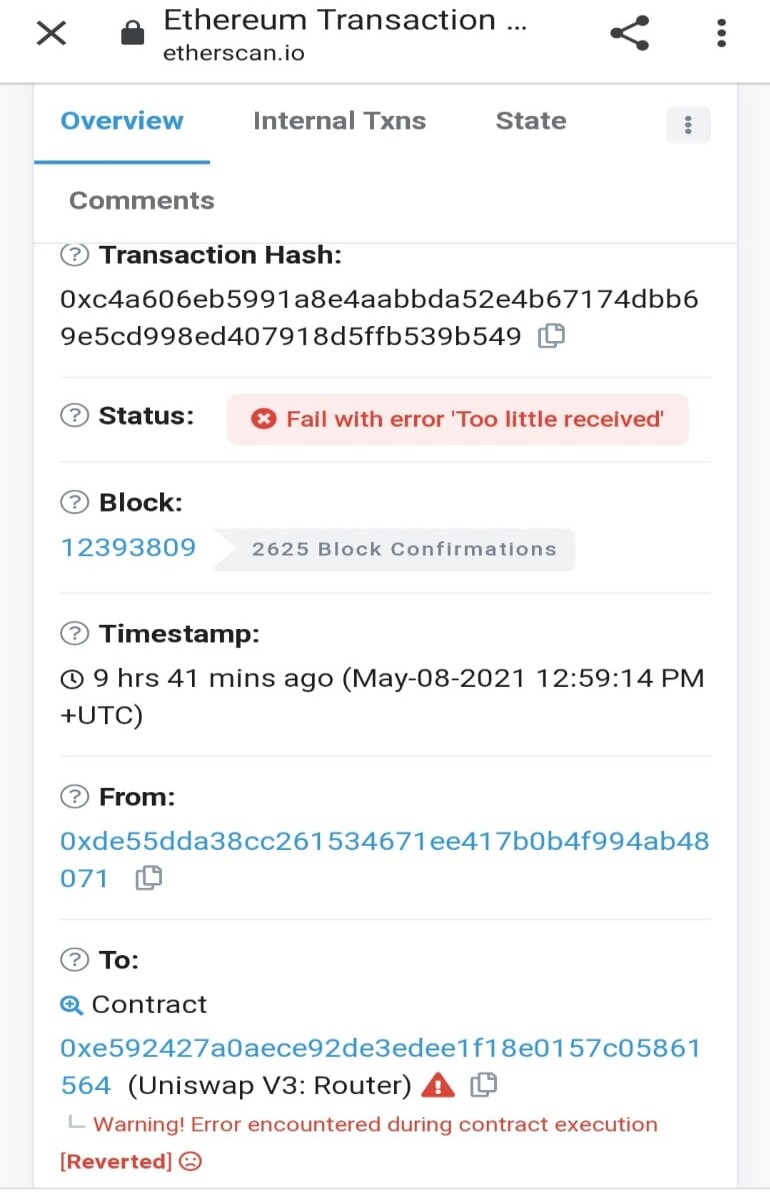Tap the share icon in browser bar
Viewport: 770px width, 1200px height.
(630, 34)
